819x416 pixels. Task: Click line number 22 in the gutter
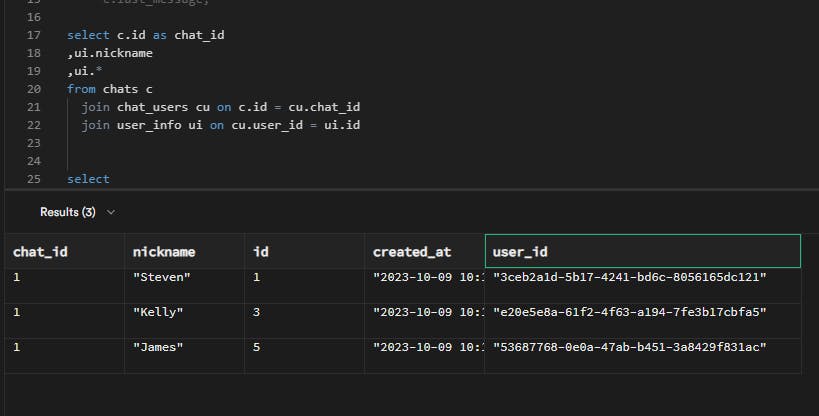click(x=34, y=125)
